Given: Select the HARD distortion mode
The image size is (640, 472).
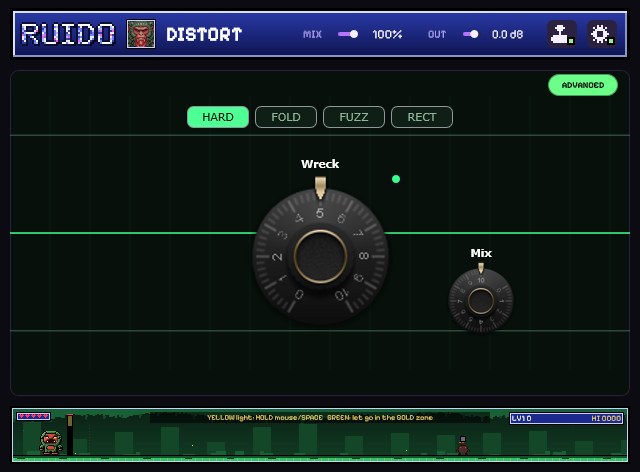Looking at the screenshot, I should (218, 117).
